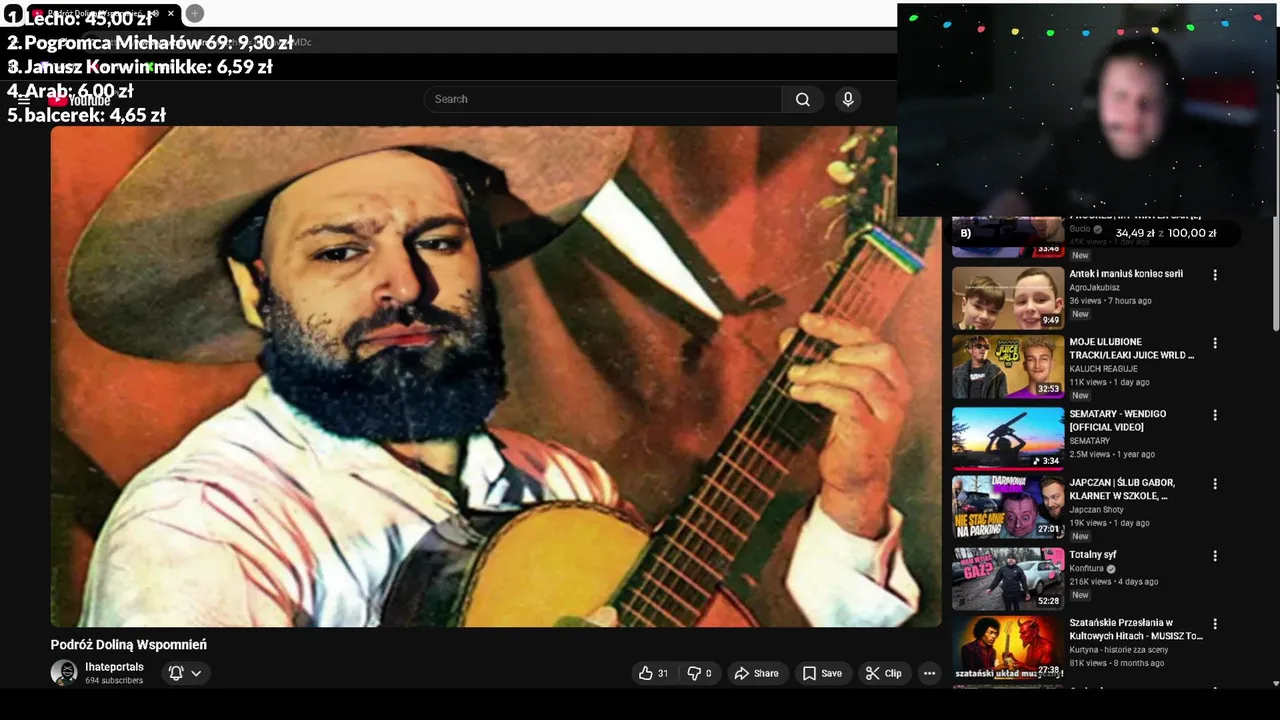
Task: Open options menu for Antek i maniuś video
Action: click(1215, 275)
